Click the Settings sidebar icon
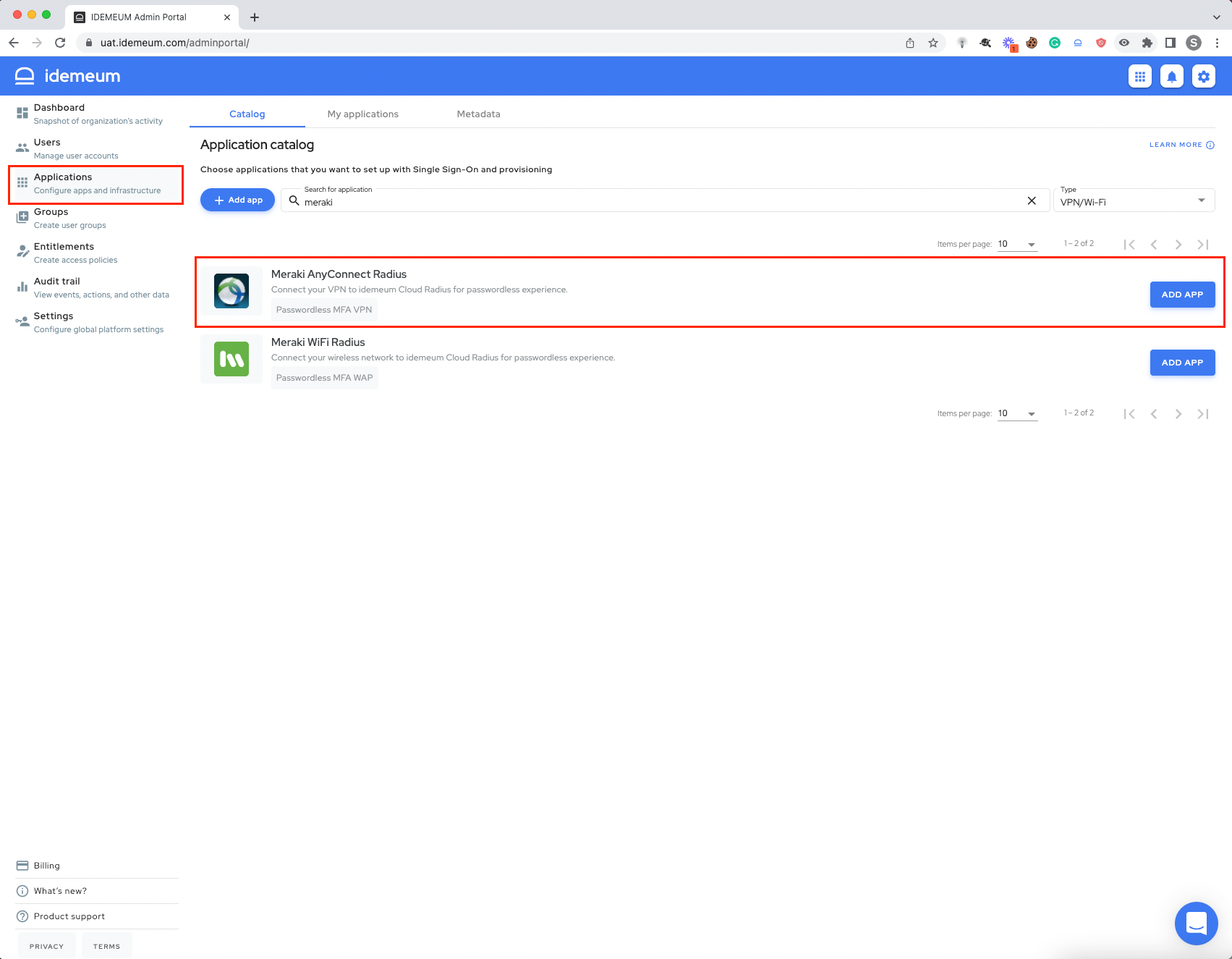Viewport: 1232px width, 959px height. tap(22, 321)
